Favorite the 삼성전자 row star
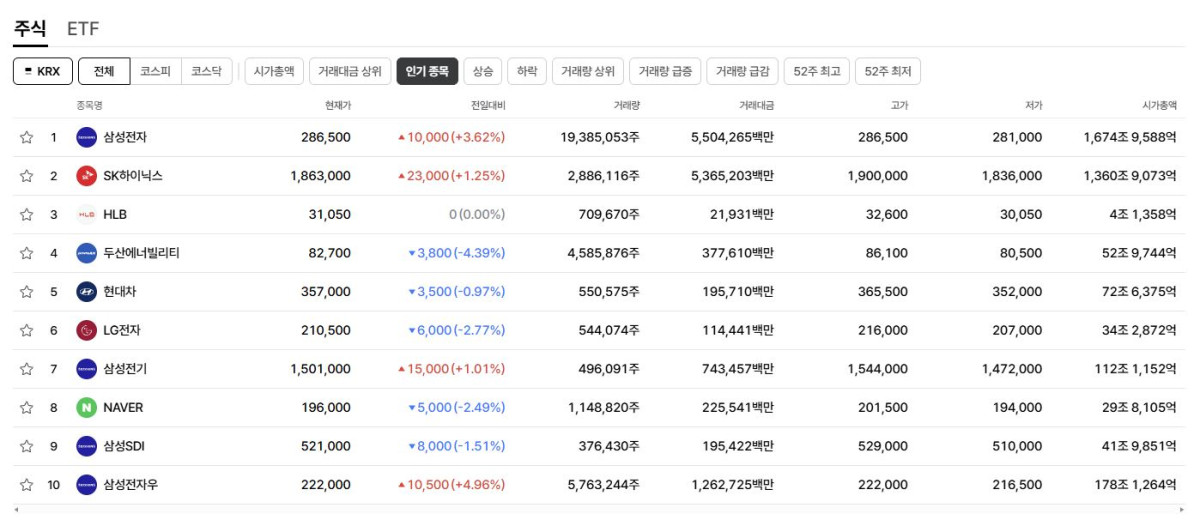Image resolution: width=1200 pixels, height=526 pixels. point(26,137)
